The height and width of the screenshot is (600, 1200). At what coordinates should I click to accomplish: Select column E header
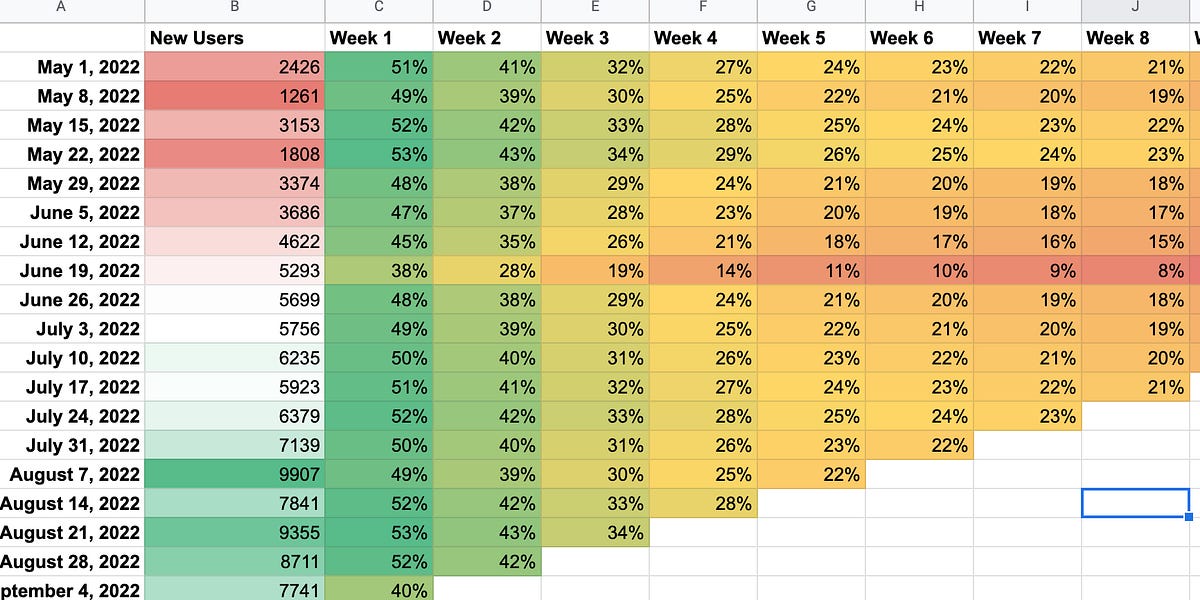tap(594, 9)
